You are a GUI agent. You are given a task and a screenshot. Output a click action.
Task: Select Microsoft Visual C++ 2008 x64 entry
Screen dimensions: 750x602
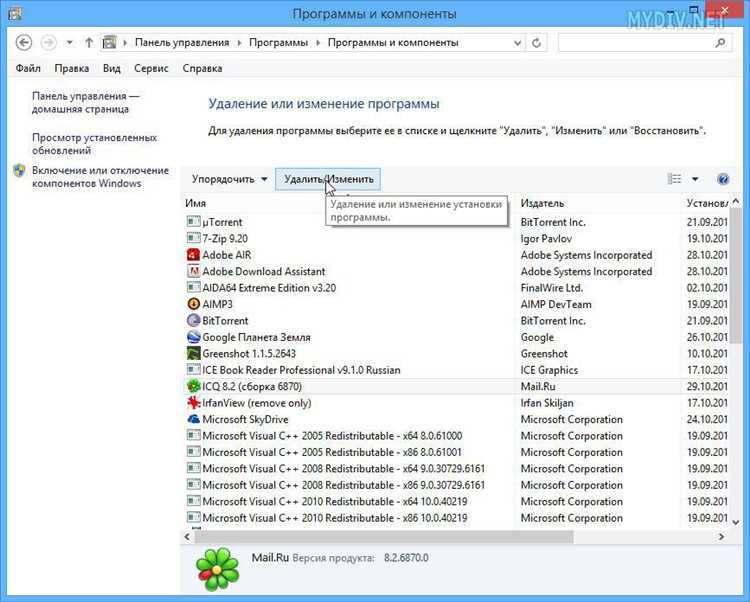(343, 469)
